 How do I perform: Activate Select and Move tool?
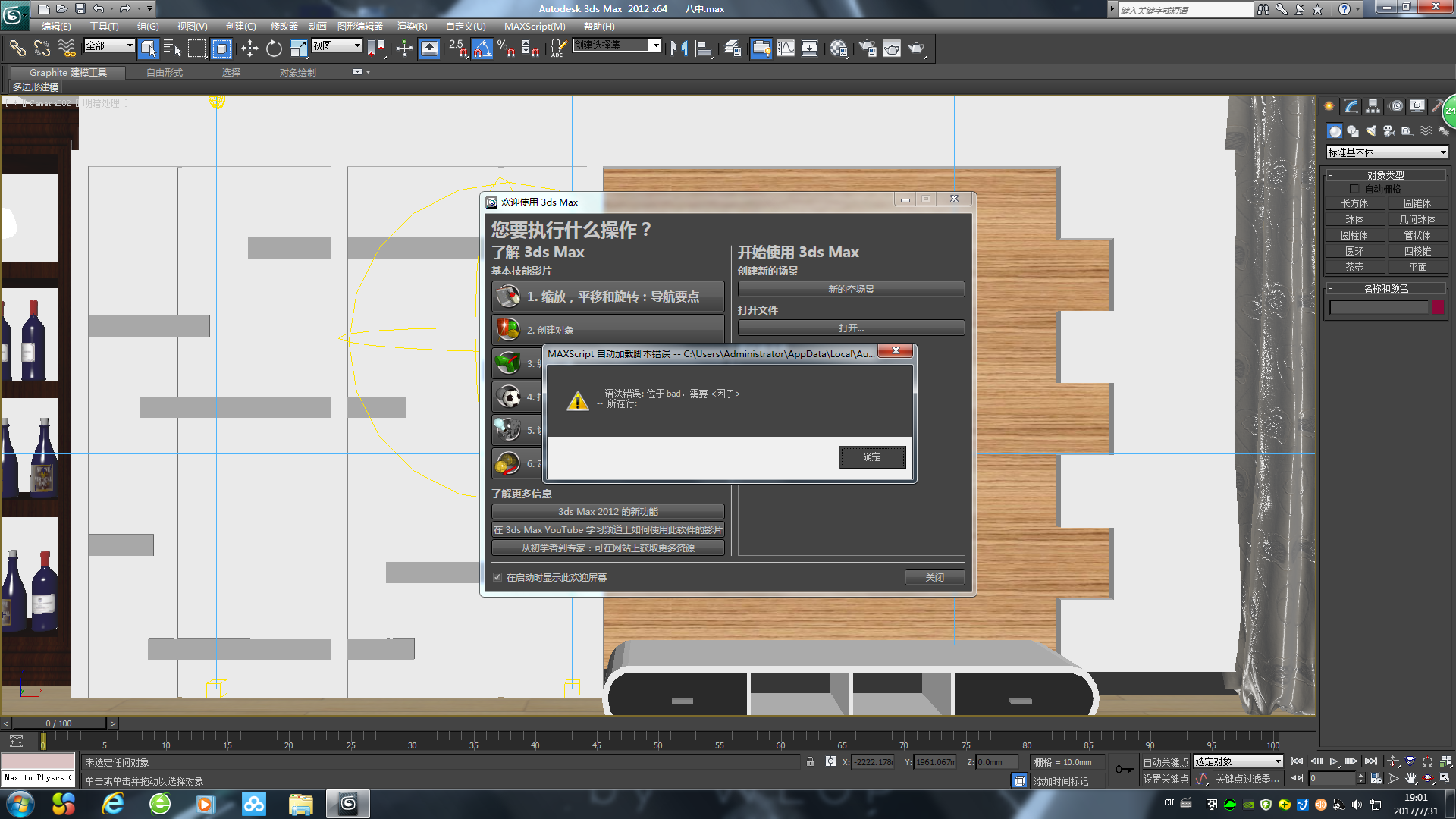(x=249, y=49)
